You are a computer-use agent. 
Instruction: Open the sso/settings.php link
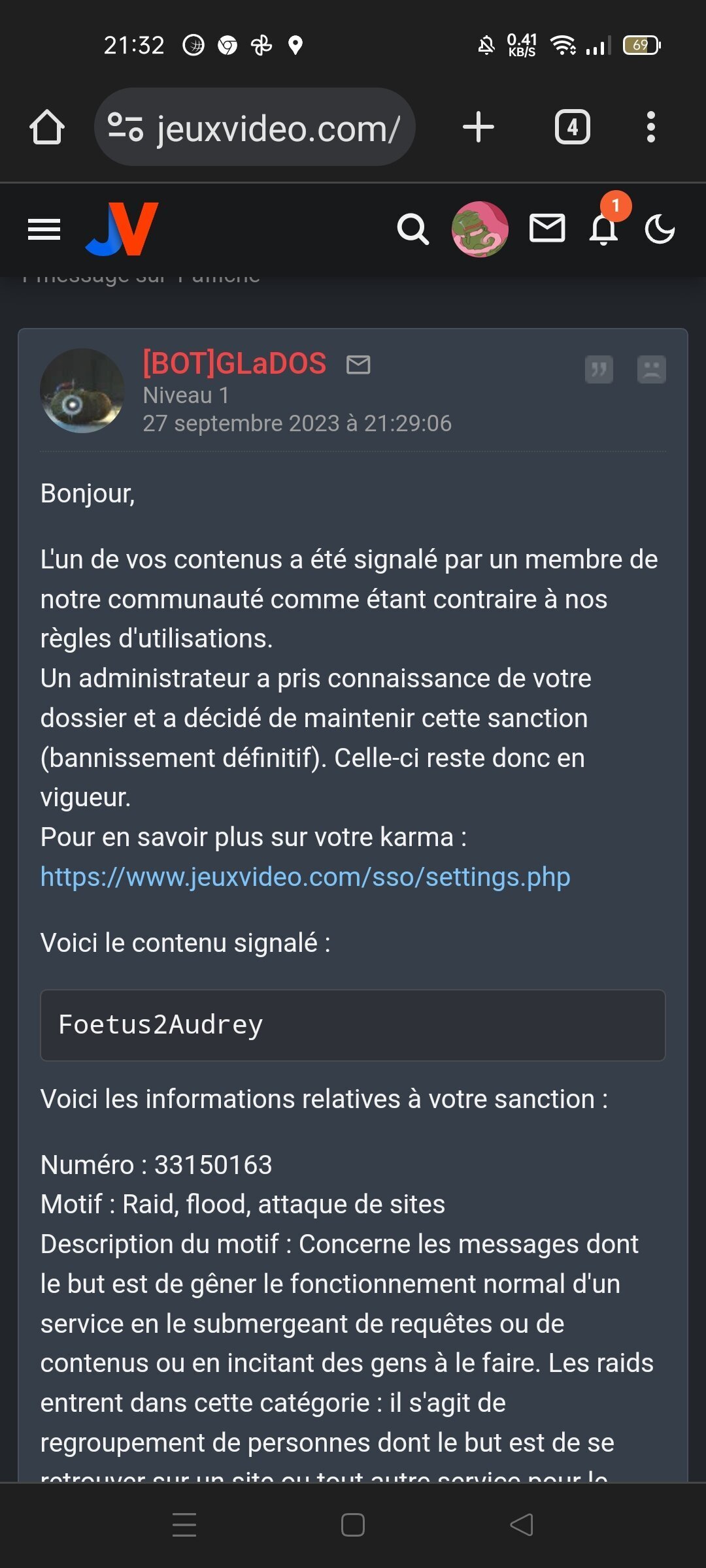(x=305, y=877)
